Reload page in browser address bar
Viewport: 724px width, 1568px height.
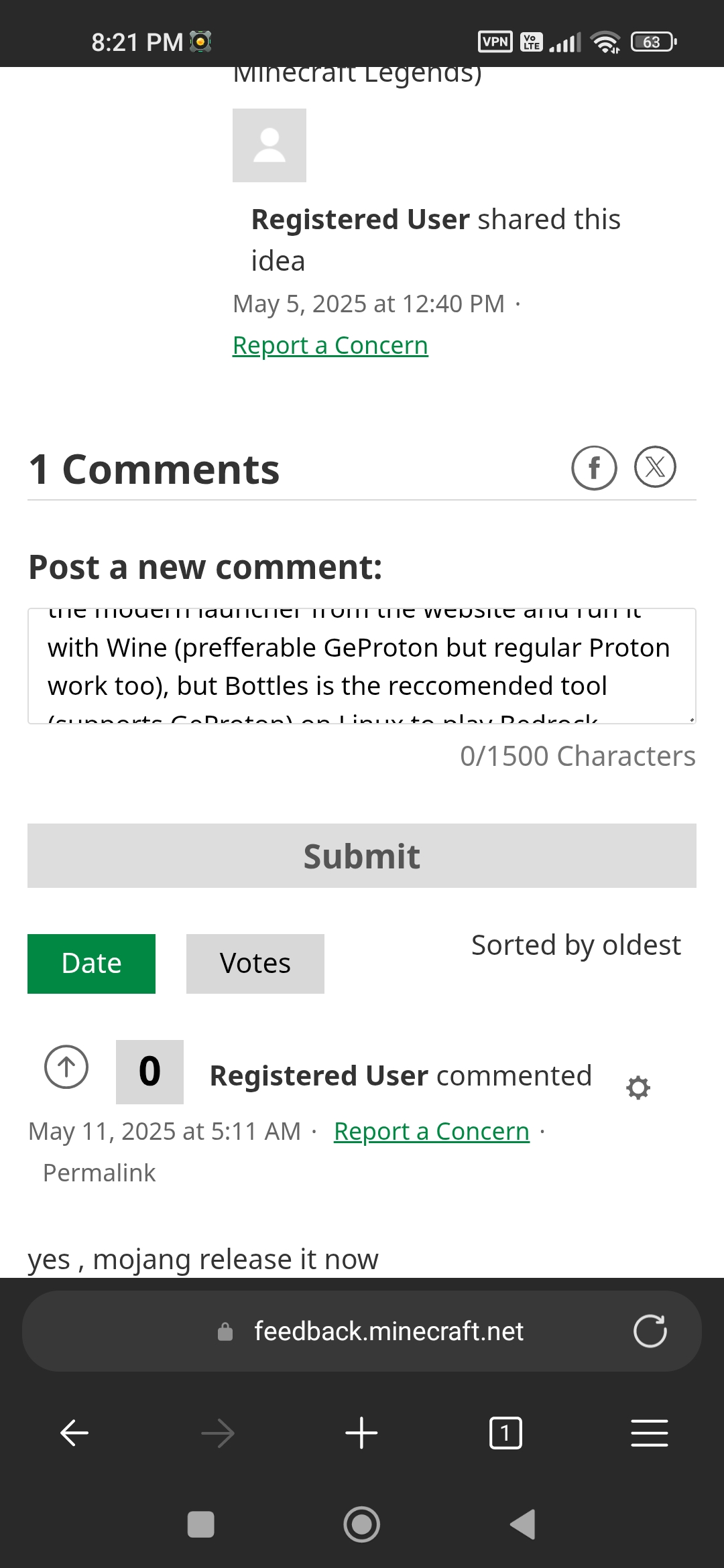pyautogui.click(x=650, y=1331)
